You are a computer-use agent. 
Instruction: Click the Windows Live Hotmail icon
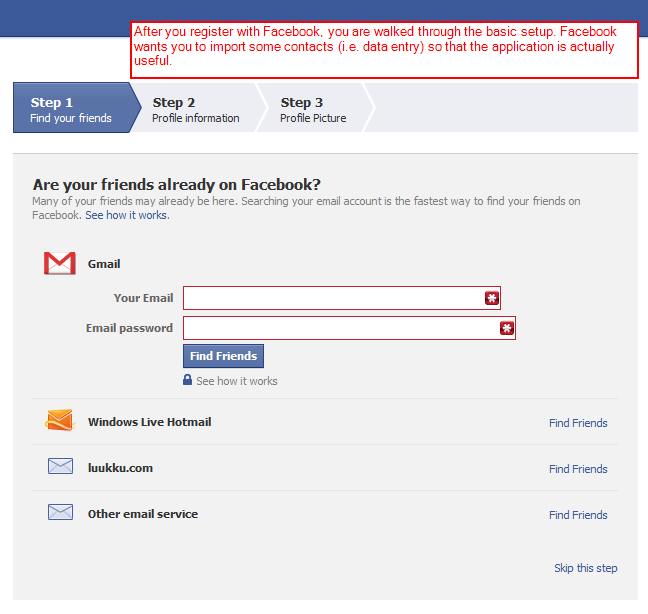pos(60,420)
